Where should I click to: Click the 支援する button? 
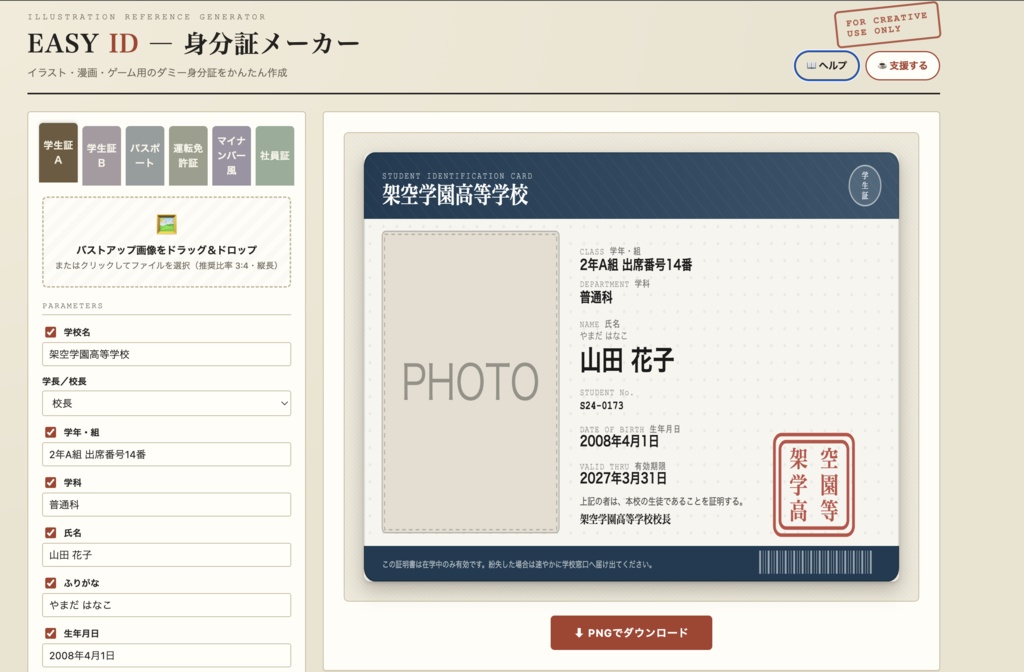(x=903, y=65)
